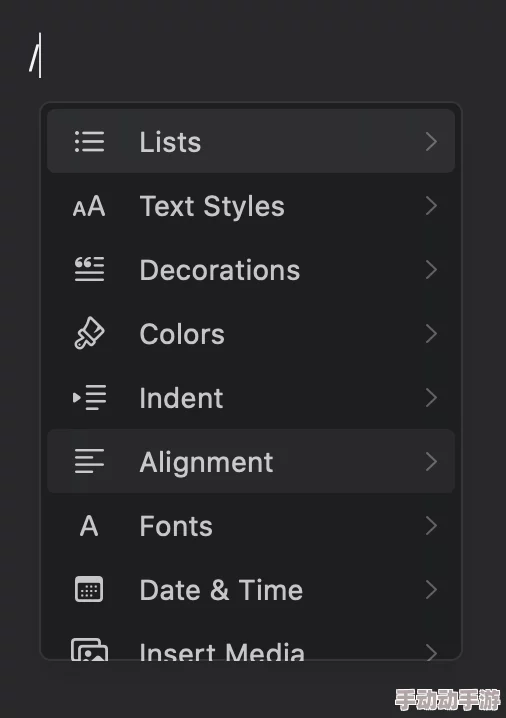
Task: Click the letter A Fonts icon
Action: pos(89,526)
